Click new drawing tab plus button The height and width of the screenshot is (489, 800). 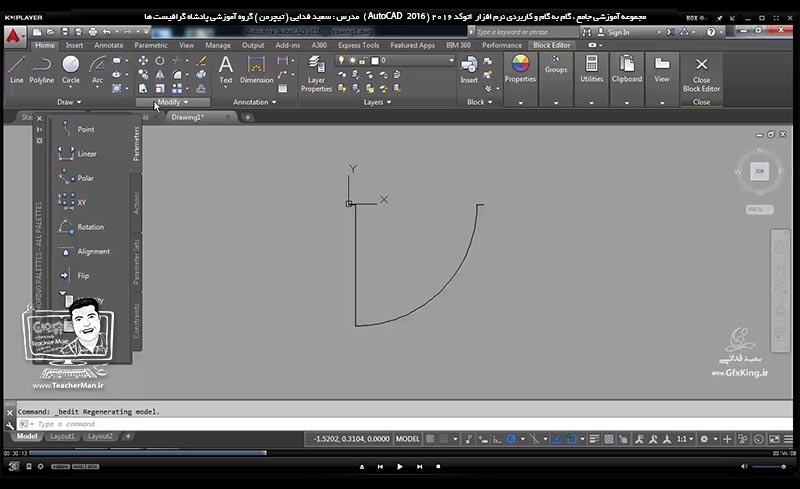[247, 117]
